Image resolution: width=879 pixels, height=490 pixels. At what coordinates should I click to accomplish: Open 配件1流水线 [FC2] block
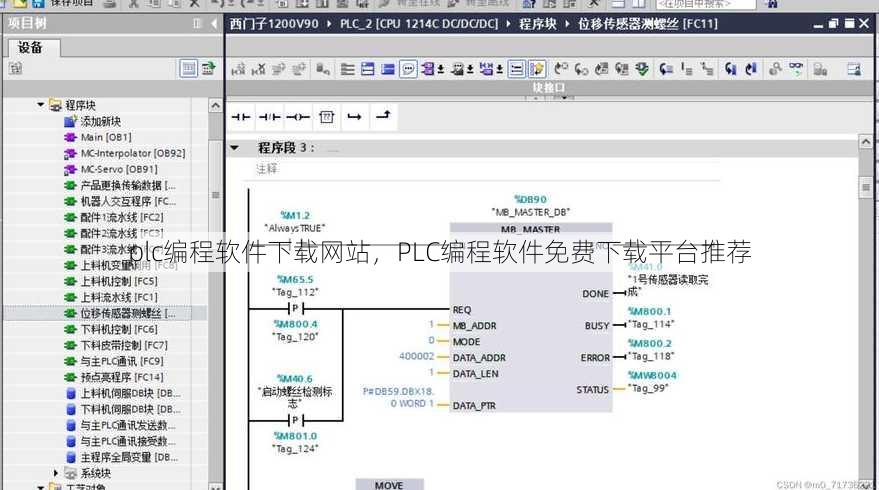[x=122, y=217]
